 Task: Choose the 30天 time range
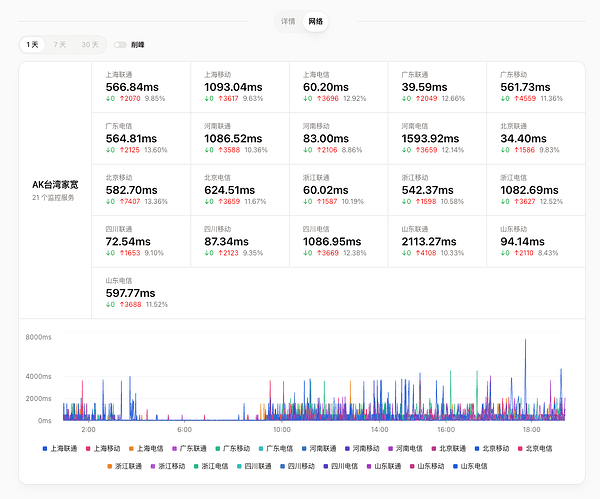(90, 45)
